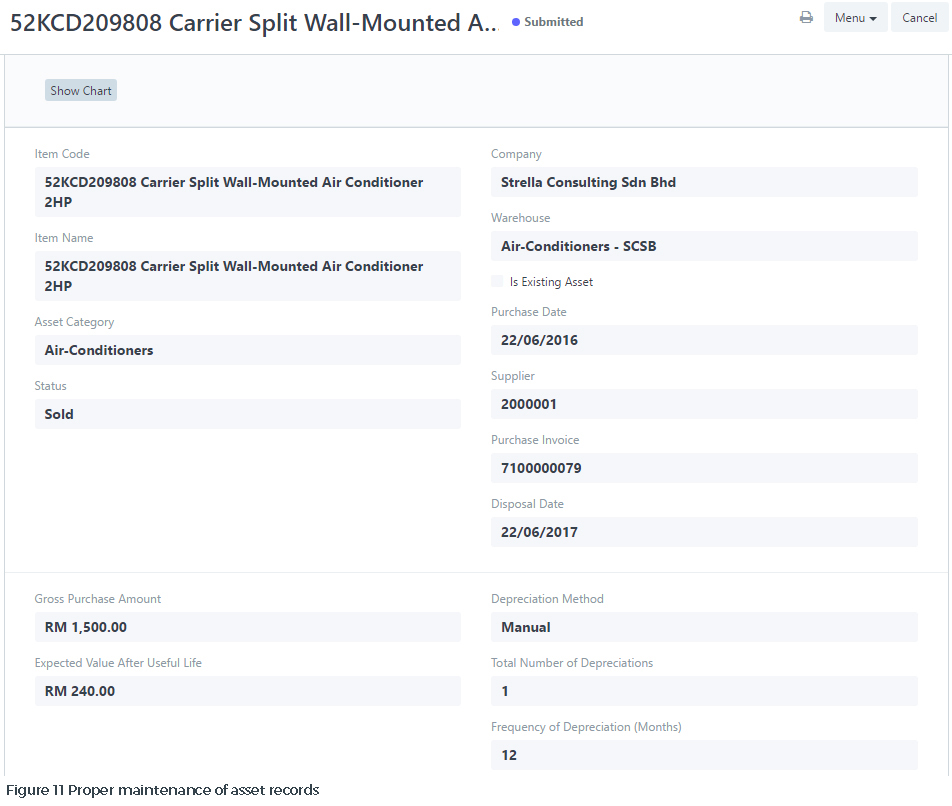Click the Item Name label
The width and height of the screenshot is (952, 806).
coord(64,238)
